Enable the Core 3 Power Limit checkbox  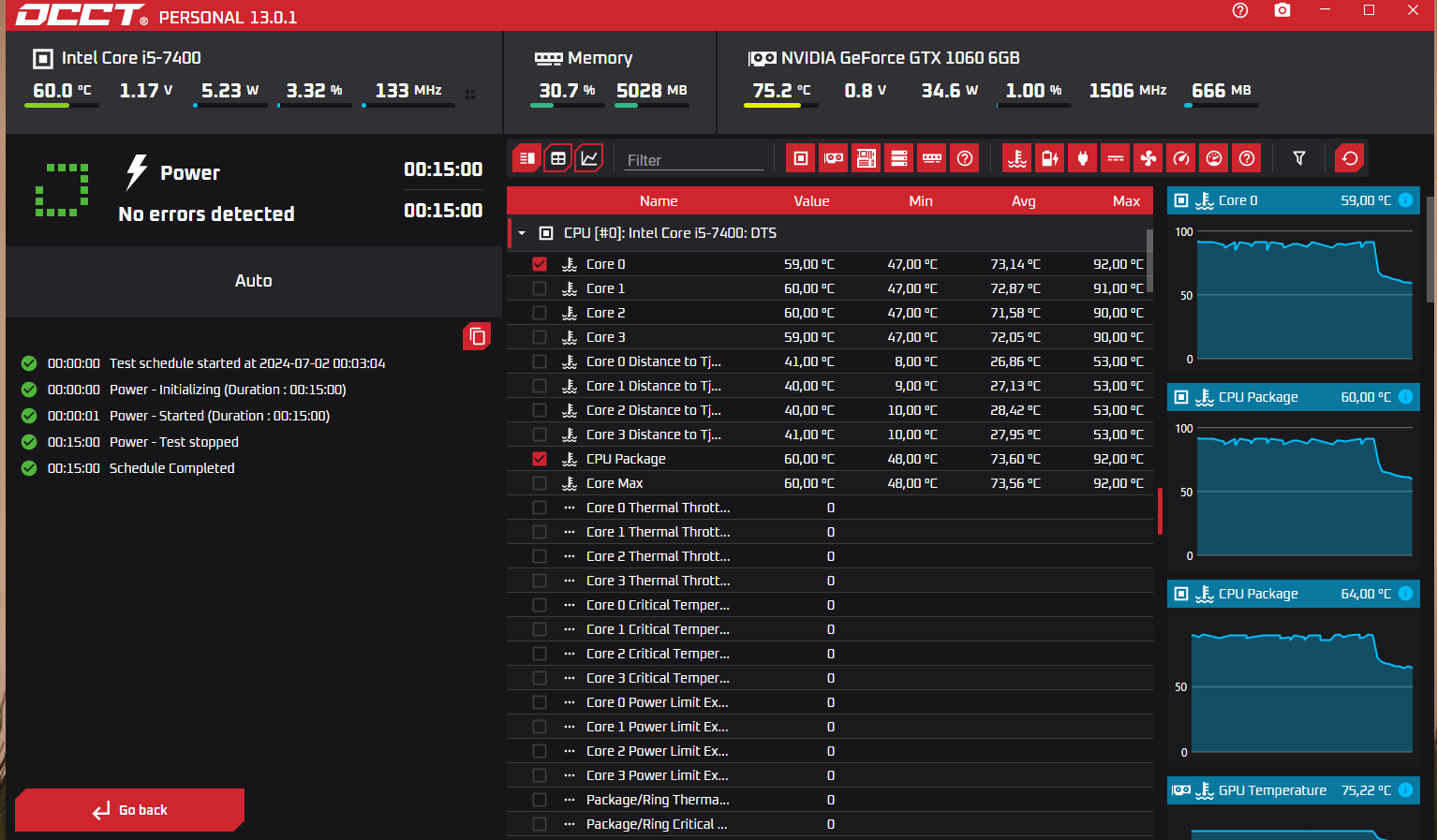click(540, 775)
